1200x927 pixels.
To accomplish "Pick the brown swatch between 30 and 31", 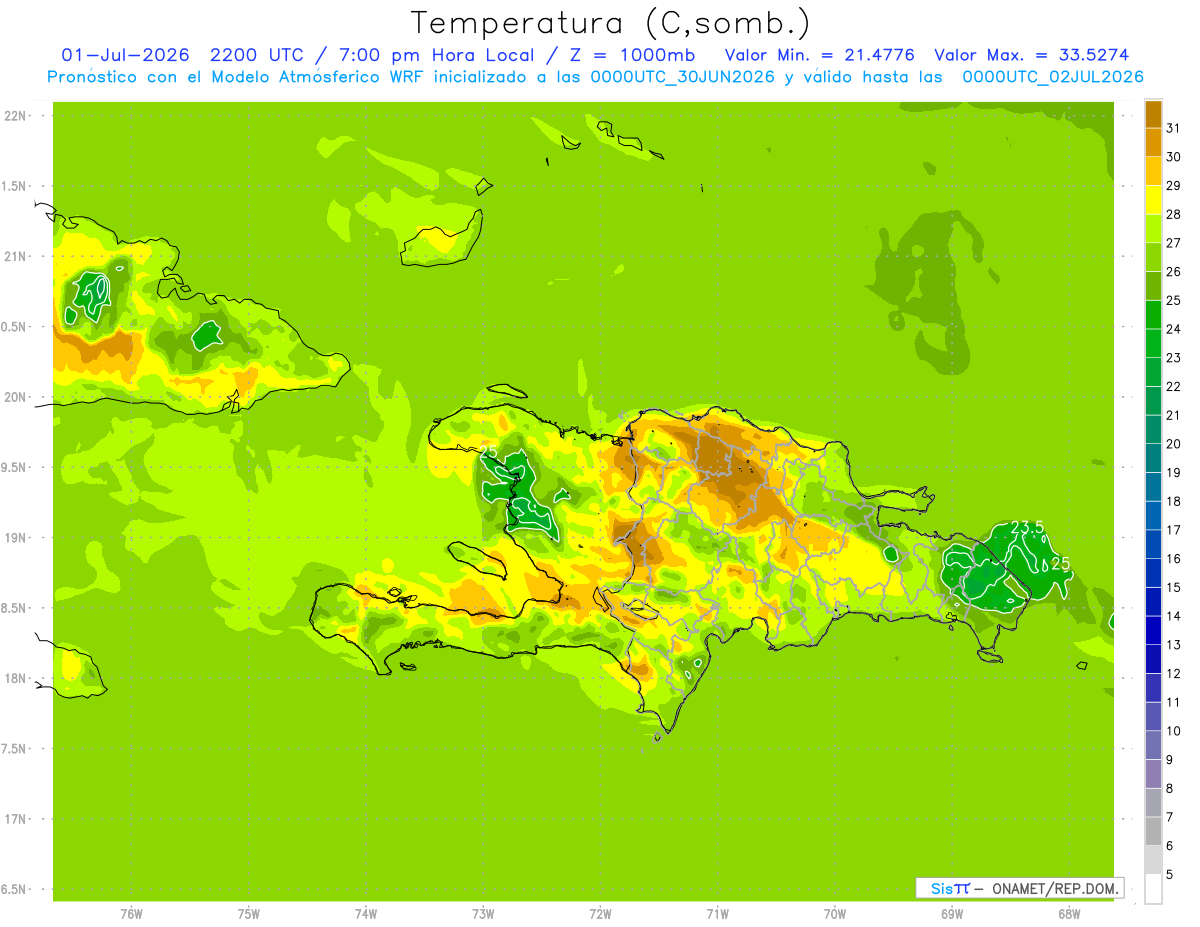I will point(1153,142).
